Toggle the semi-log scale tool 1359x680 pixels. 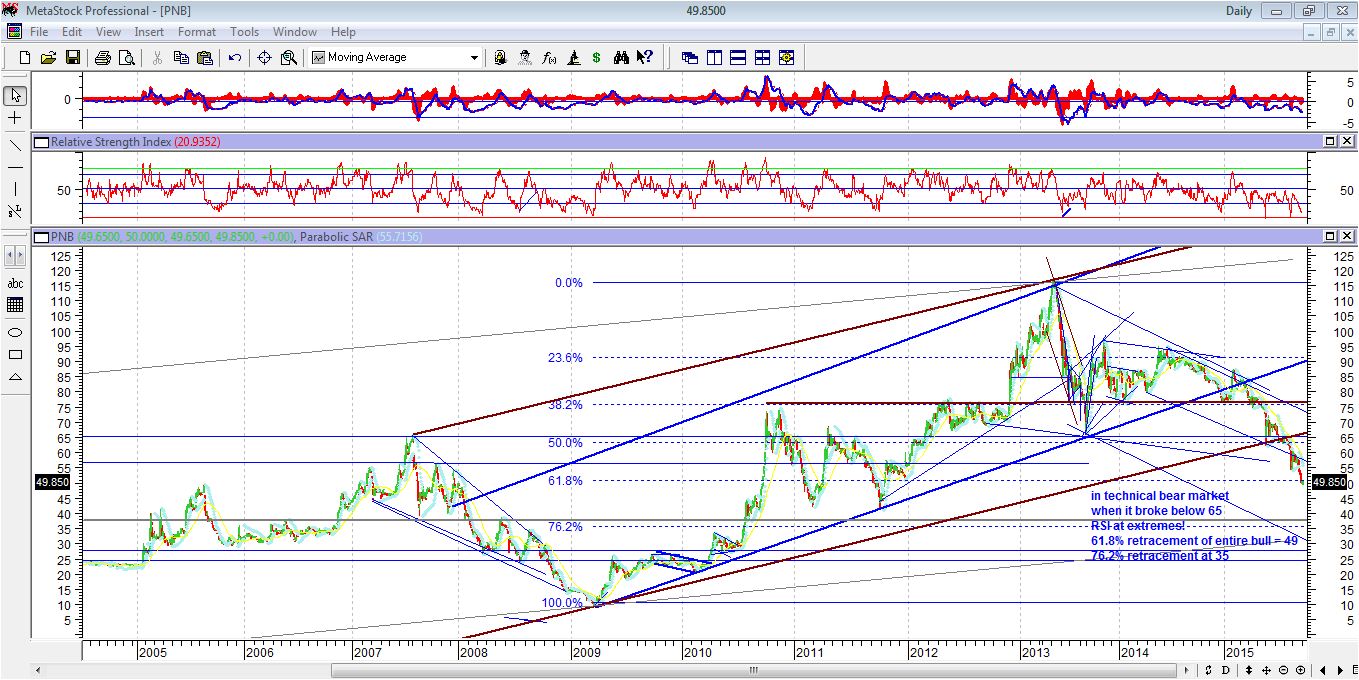click(14, 209)
